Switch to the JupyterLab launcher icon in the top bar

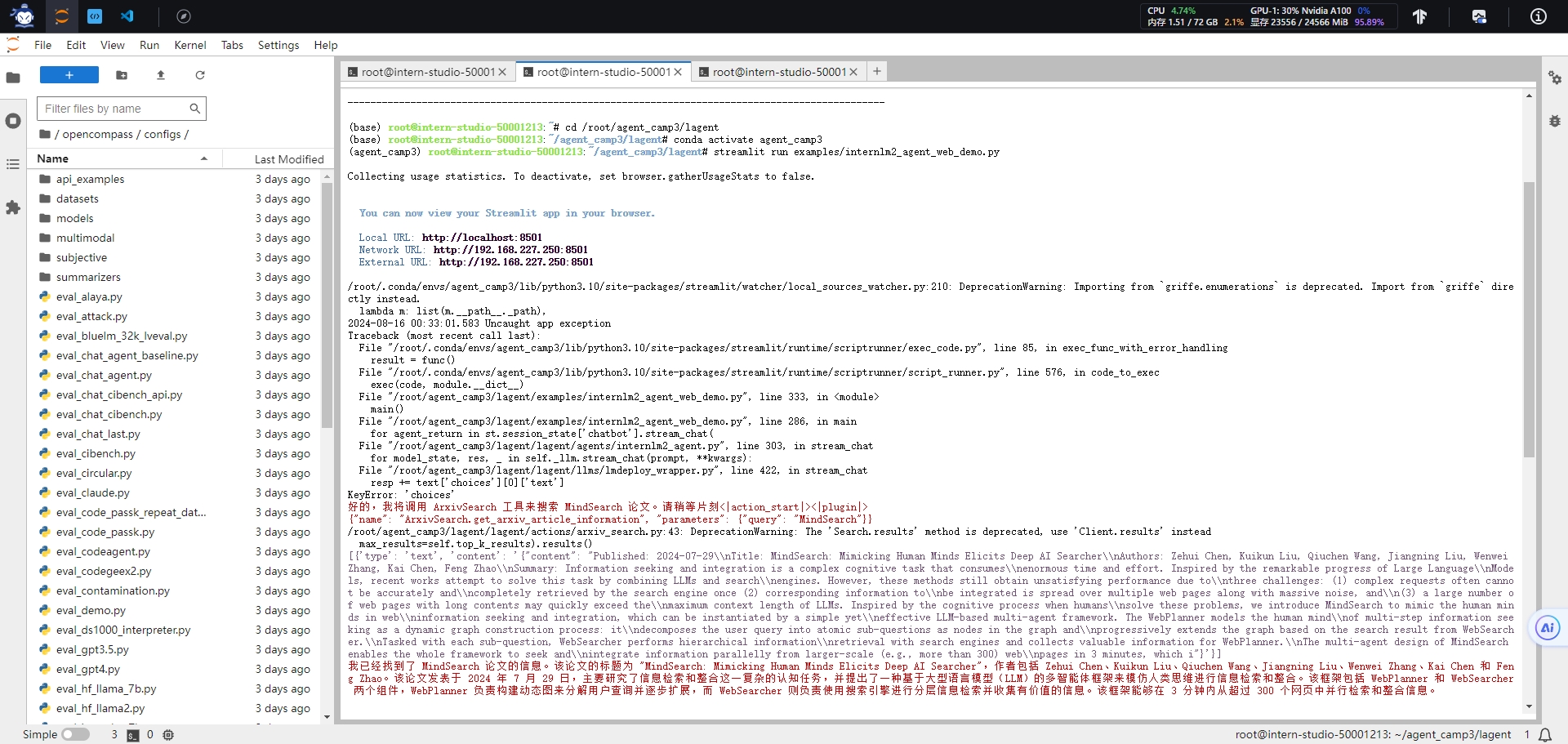[x=62, y=16]
